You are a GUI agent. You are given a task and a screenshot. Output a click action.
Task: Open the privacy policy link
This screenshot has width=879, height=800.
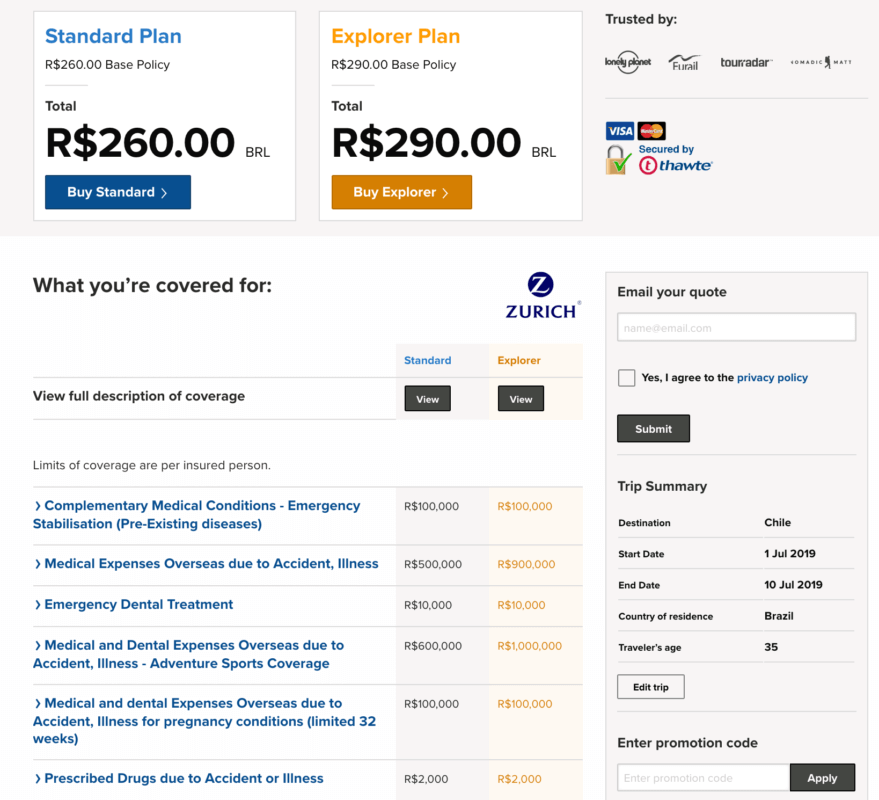click(x=772, y=378)
